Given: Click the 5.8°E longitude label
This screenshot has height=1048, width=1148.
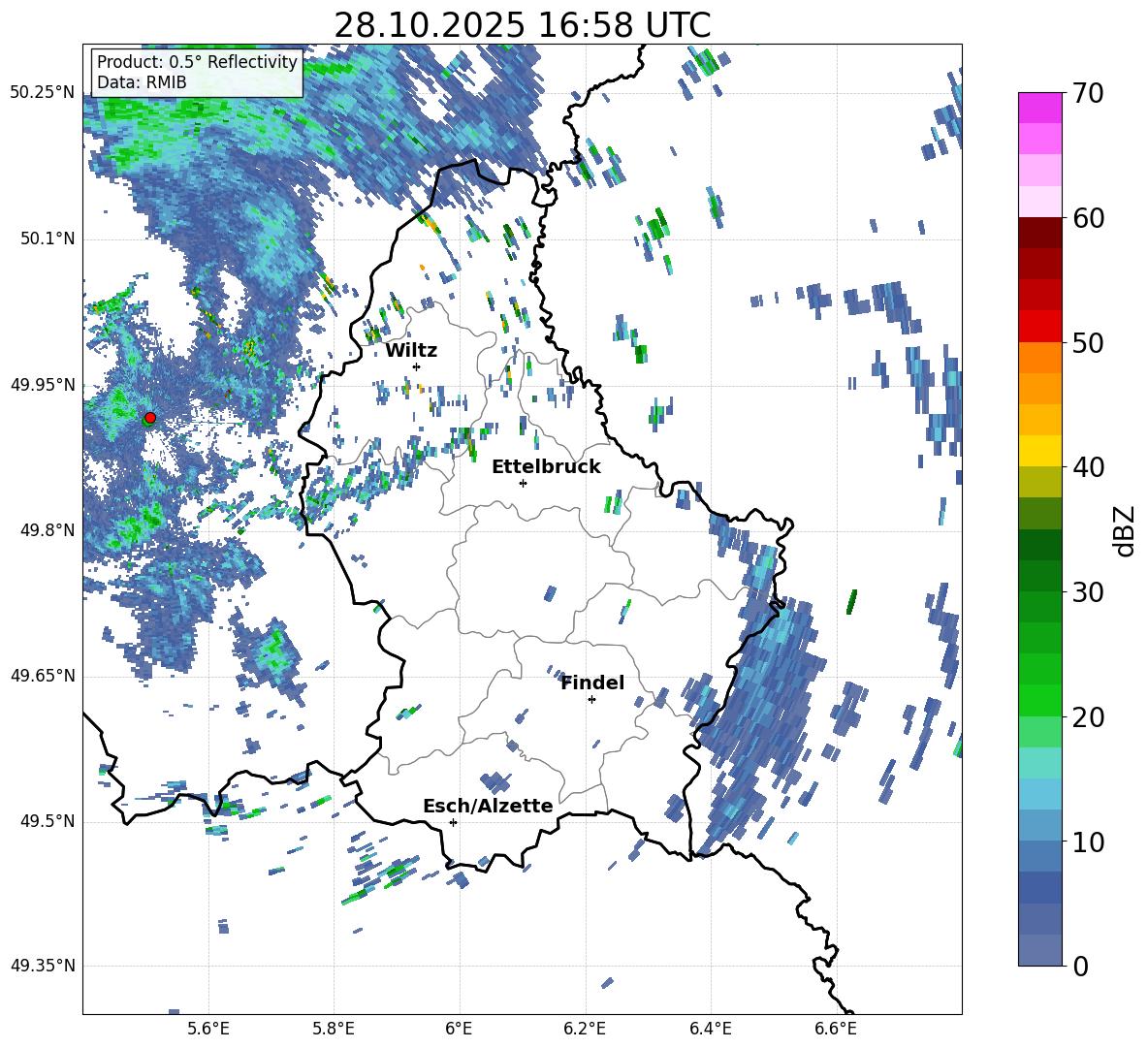Looking at the screenshot, I should tap(334, 1029).
